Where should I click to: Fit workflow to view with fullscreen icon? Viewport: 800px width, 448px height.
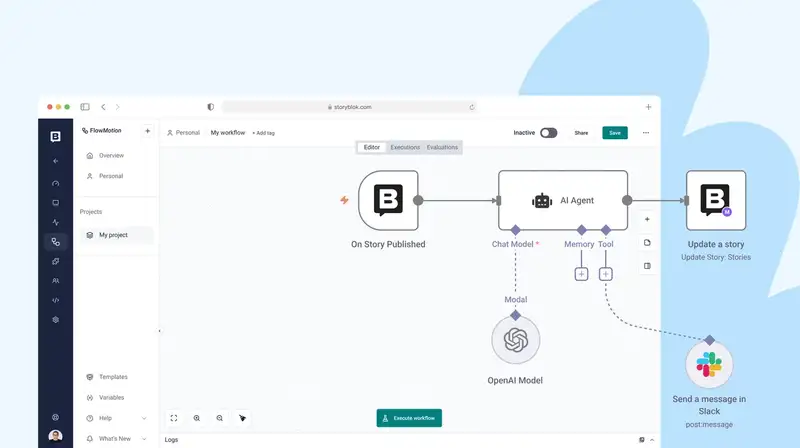click(174, 418)
